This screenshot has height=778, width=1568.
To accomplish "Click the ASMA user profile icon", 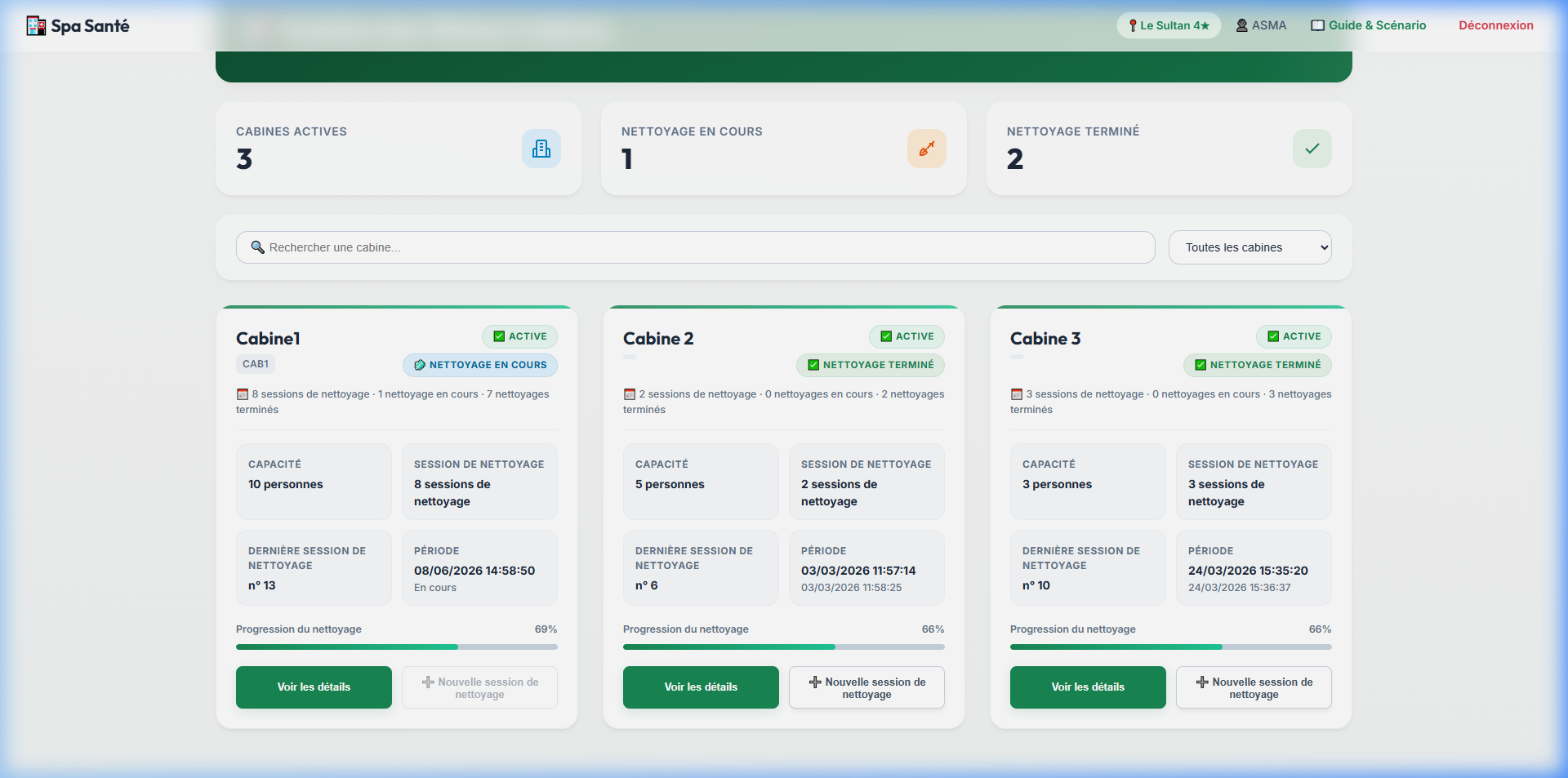I will tap(1242, 25).
